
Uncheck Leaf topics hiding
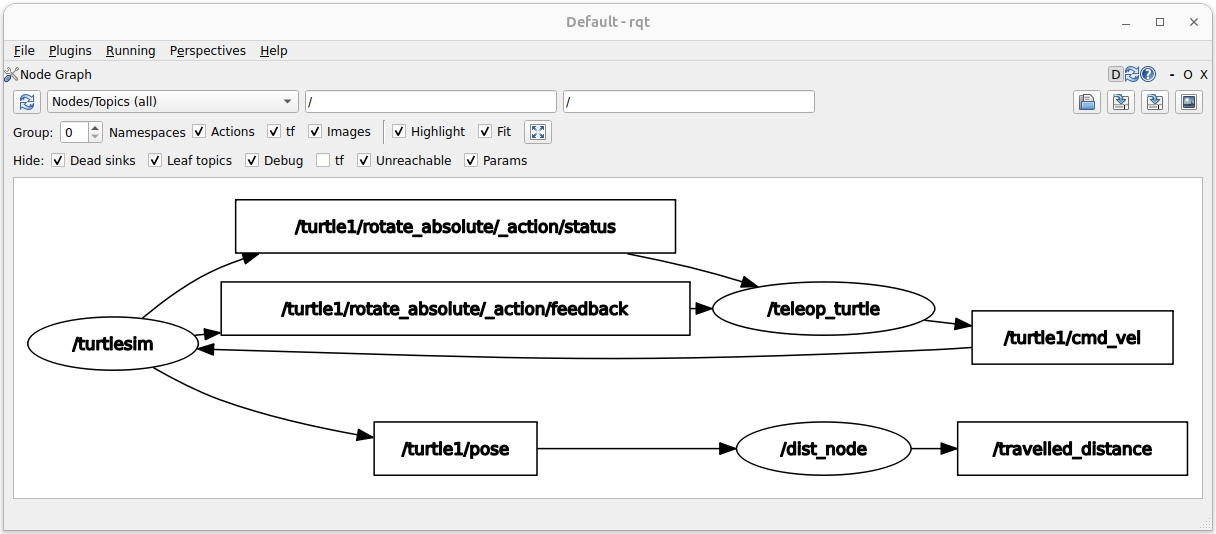(x=155, y=160)
